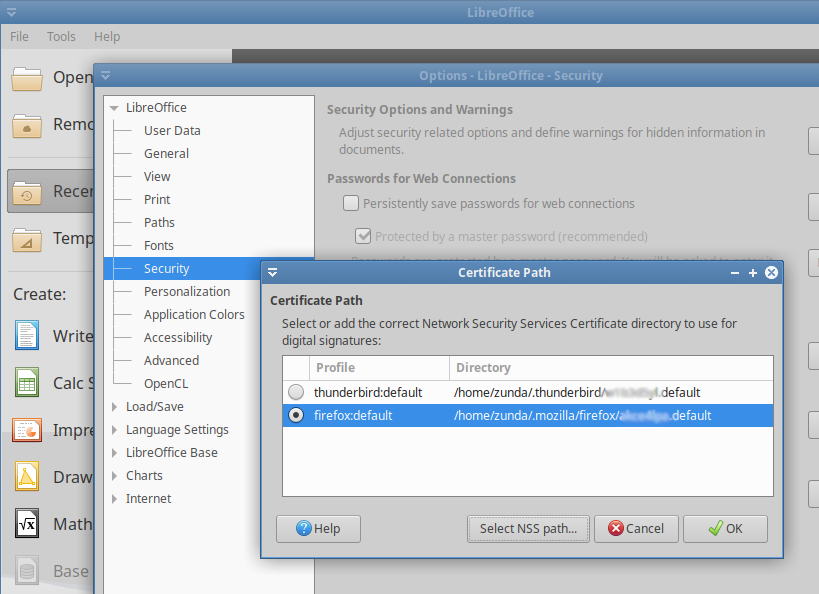The height and width of the screenshot is (594, 819).
Task: Open the Help menu
Action: click(x=107, y=37)
